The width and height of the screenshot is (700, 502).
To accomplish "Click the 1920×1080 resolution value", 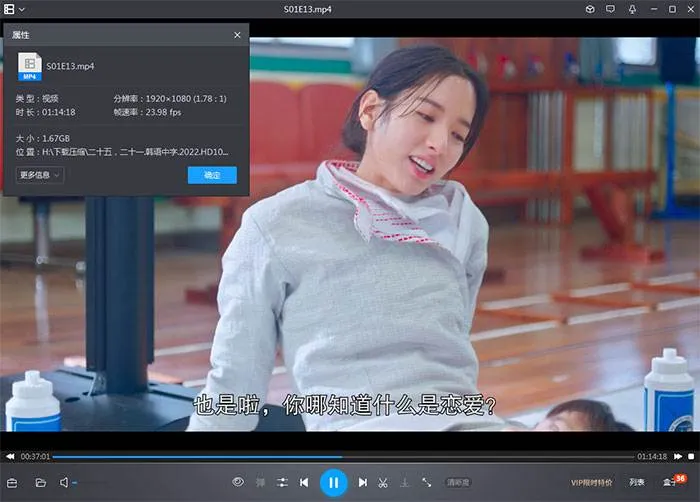I will 168,98.
